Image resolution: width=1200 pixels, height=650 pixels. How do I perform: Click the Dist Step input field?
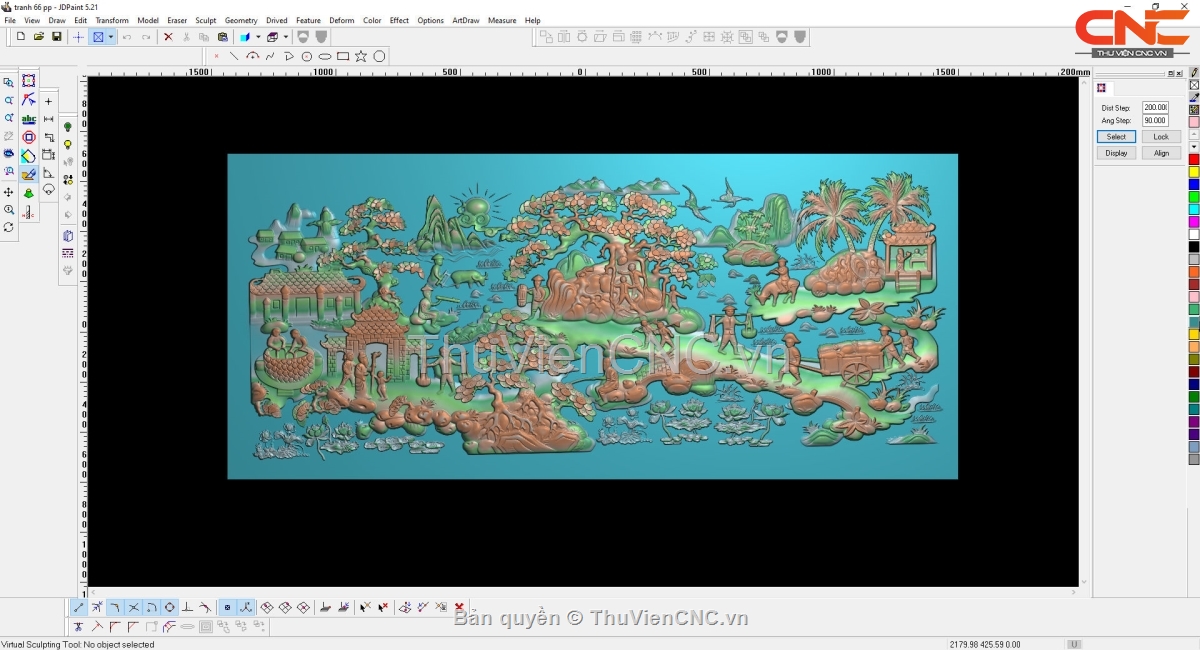[x=1155, y=107]
